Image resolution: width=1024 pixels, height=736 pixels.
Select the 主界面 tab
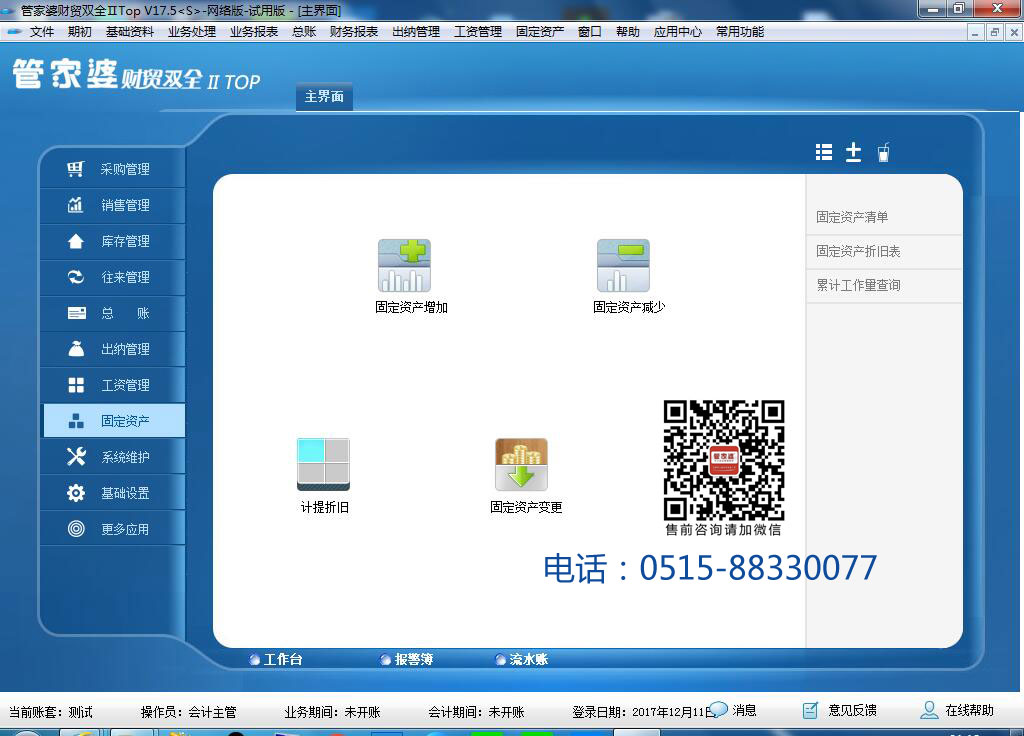(x=324, y=97)
